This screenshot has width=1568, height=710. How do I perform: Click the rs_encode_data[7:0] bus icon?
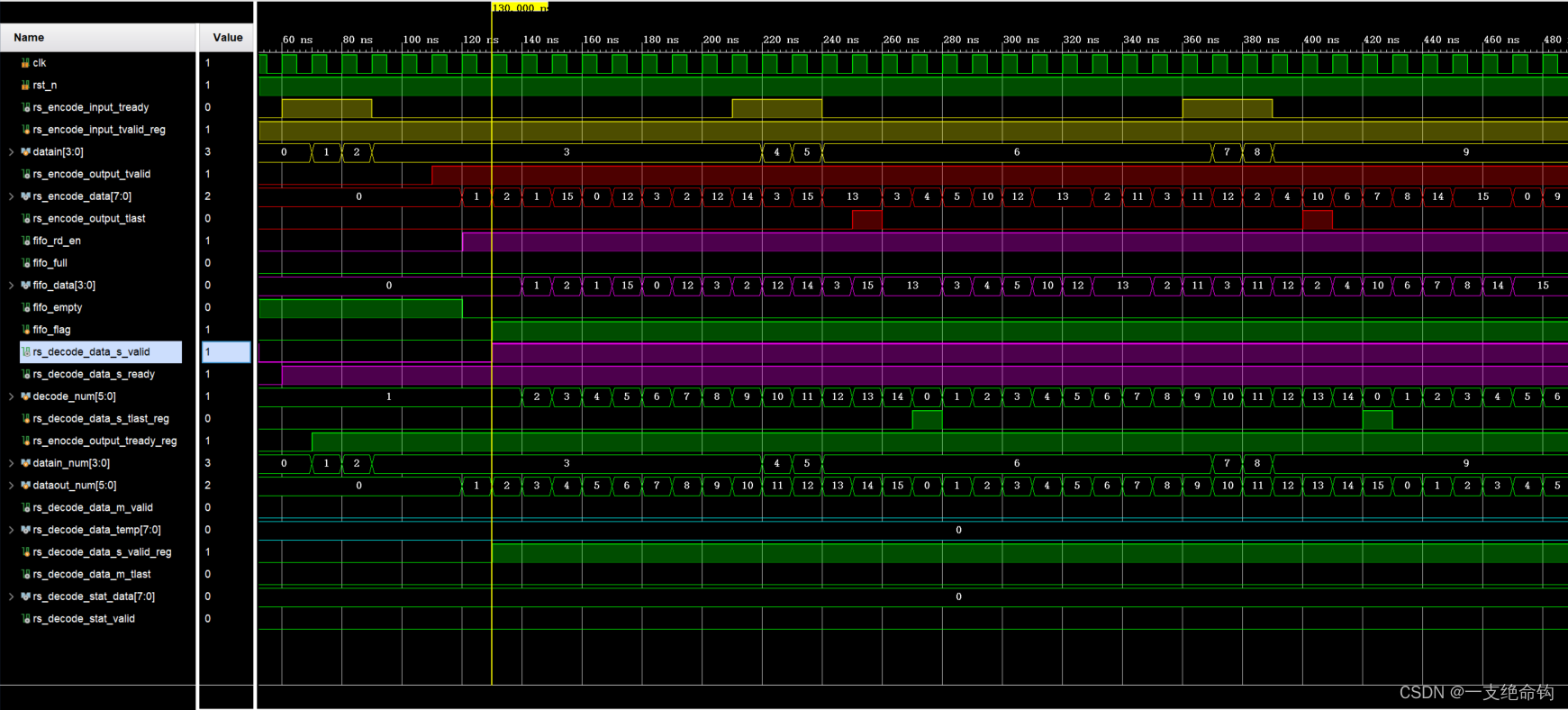point(25,196)
